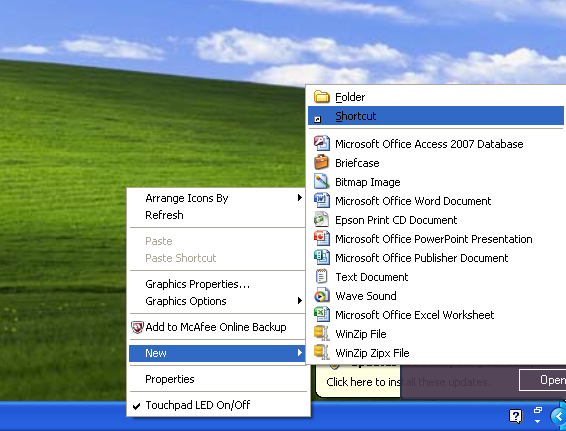This screenshot has height=431, width=566.
Task: Choose Graphics Properties... menu entry
Action: 218,284
